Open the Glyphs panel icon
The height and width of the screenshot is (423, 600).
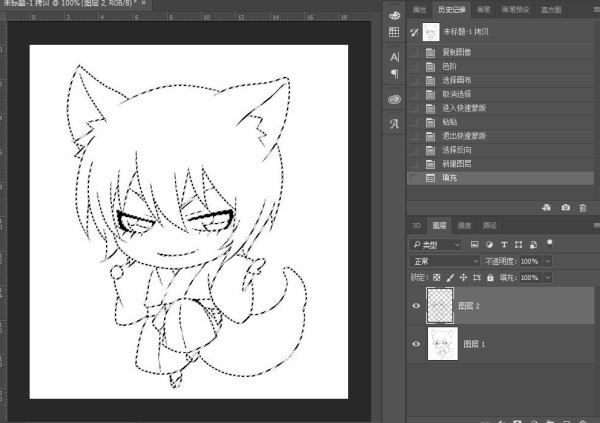point(394,124)
